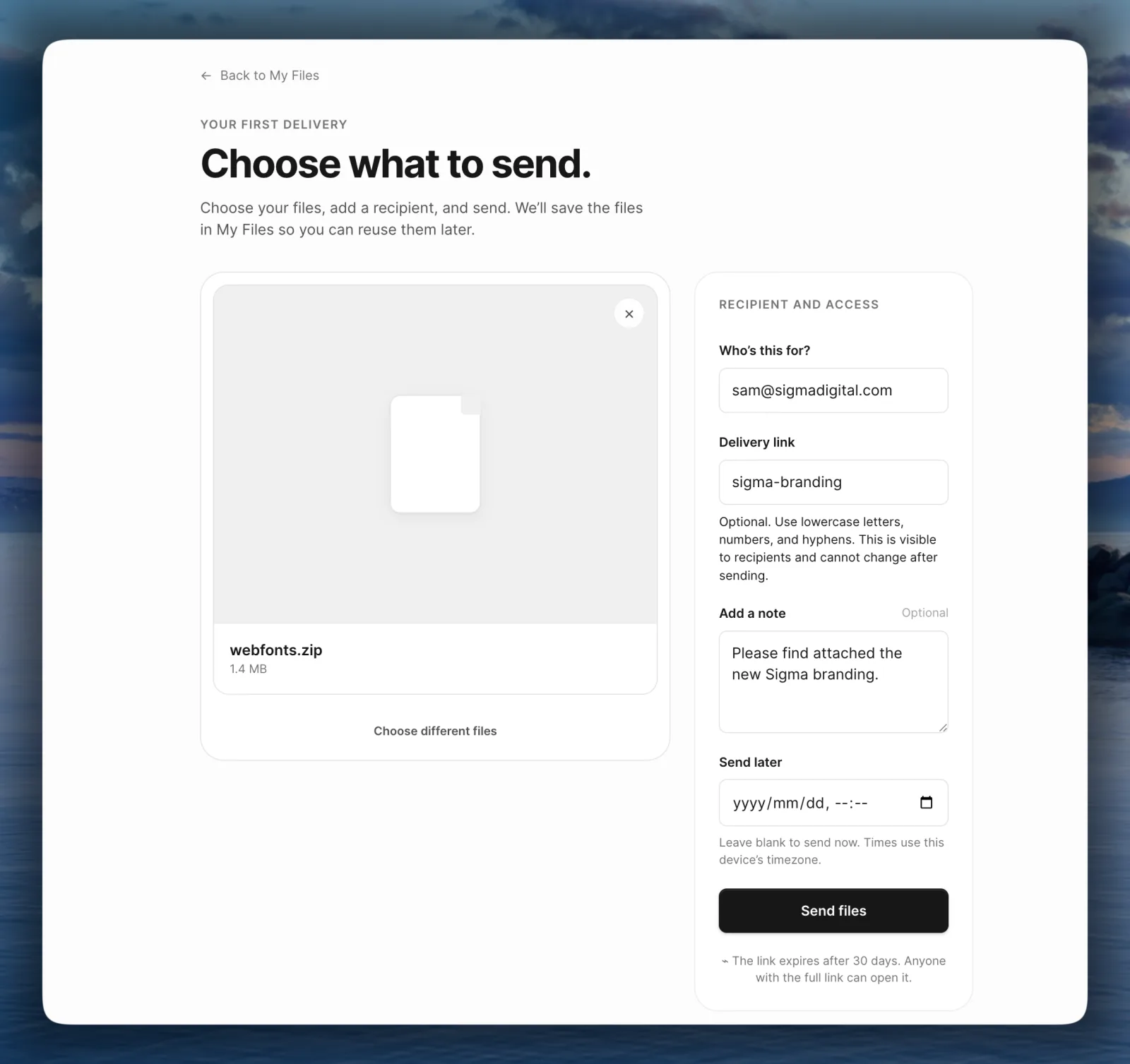Click the Delivery link input field

click(833, 482)
